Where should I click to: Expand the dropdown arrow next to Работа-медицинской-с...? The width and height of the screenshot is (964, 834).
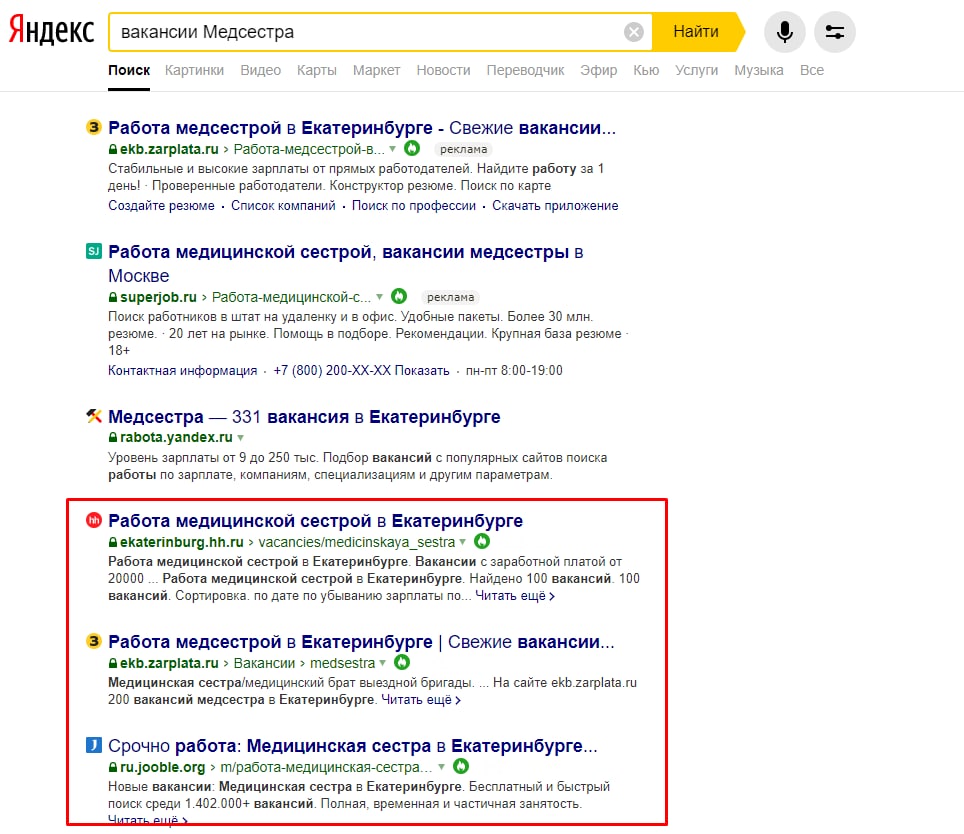pyautogui.click(x=379, y=297)
